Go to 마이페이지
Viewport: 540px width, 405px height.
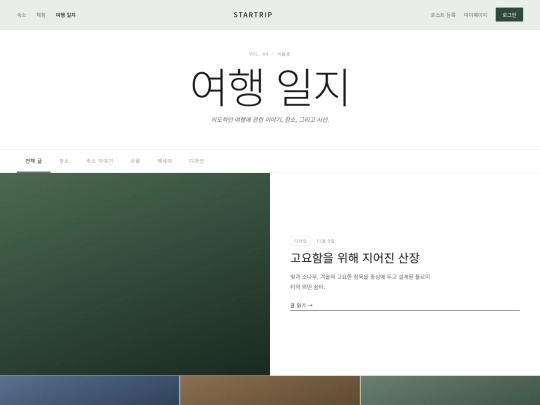click(x=475, y=15)
